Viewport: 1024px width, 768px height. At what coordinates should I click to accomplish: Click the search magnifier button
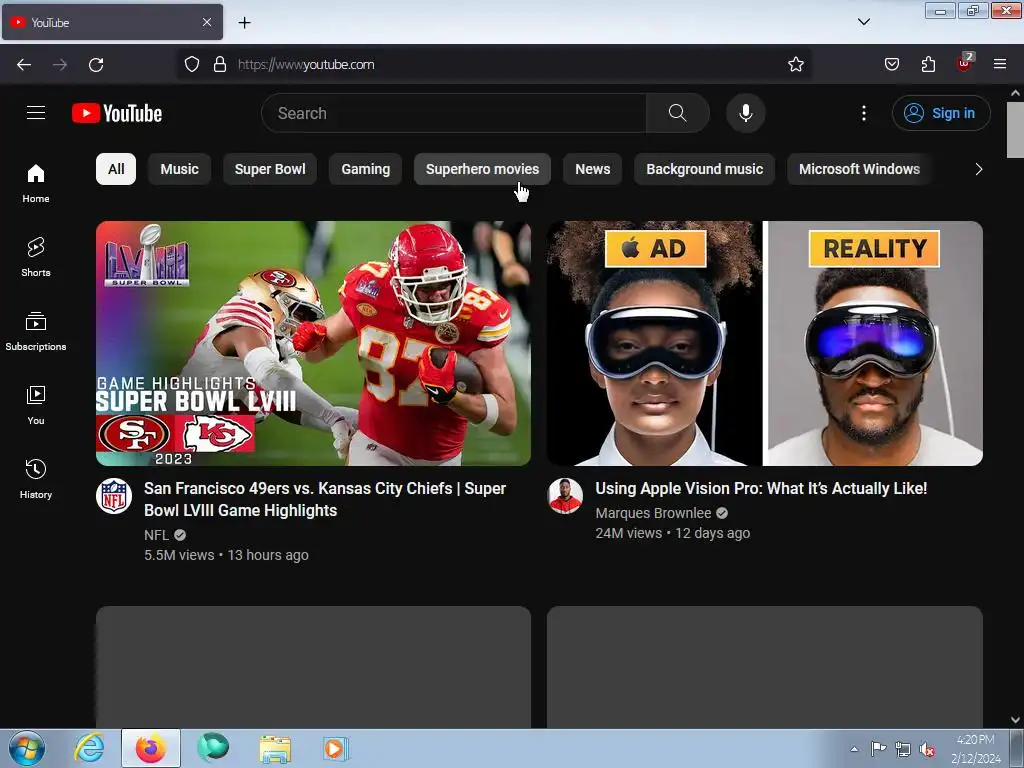click(x=677, y=113)
